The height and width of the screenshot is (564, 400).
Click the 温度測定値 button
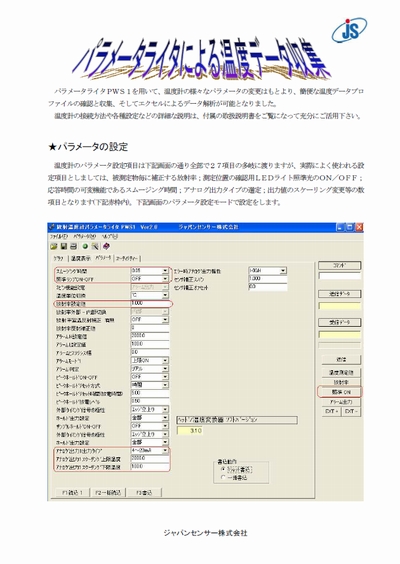pos(341,372)
